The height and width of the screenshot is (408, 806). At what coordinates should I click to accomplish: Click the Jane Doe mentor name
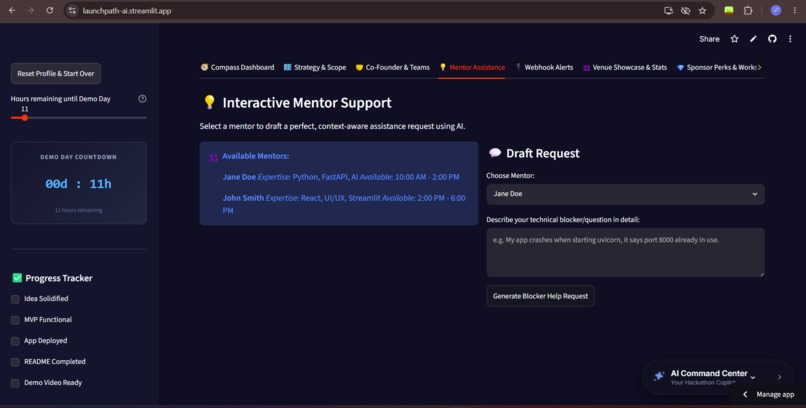(239, 177)
